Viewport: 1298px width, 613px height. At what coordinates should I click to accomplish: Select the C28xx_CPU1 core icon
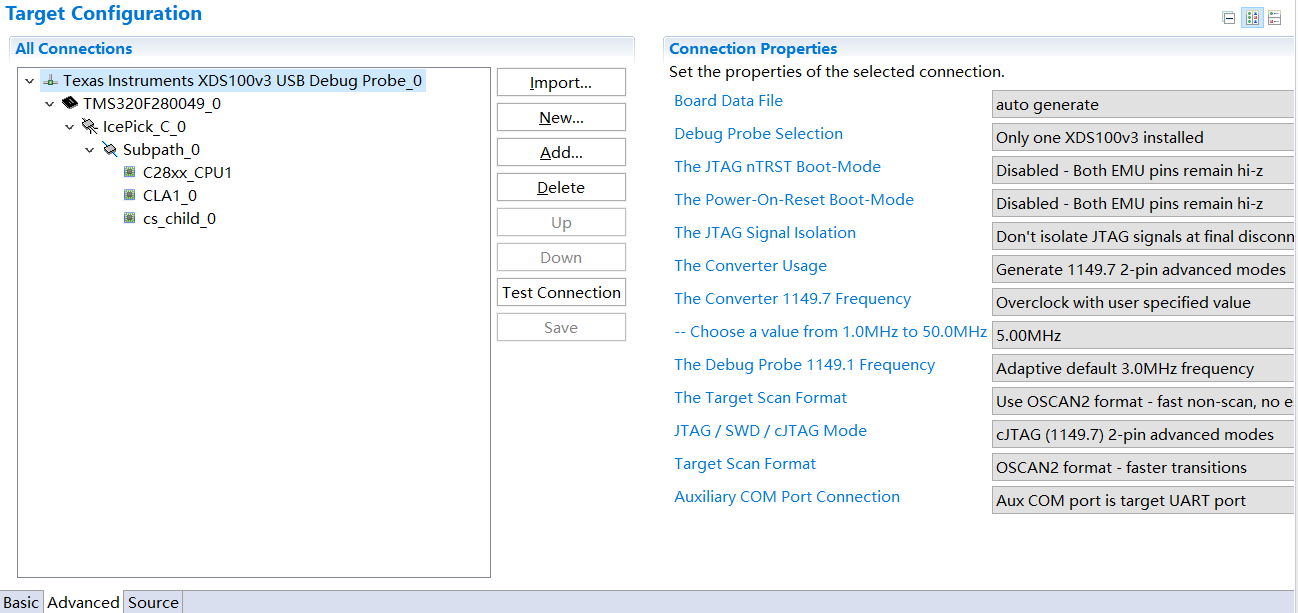129,172
